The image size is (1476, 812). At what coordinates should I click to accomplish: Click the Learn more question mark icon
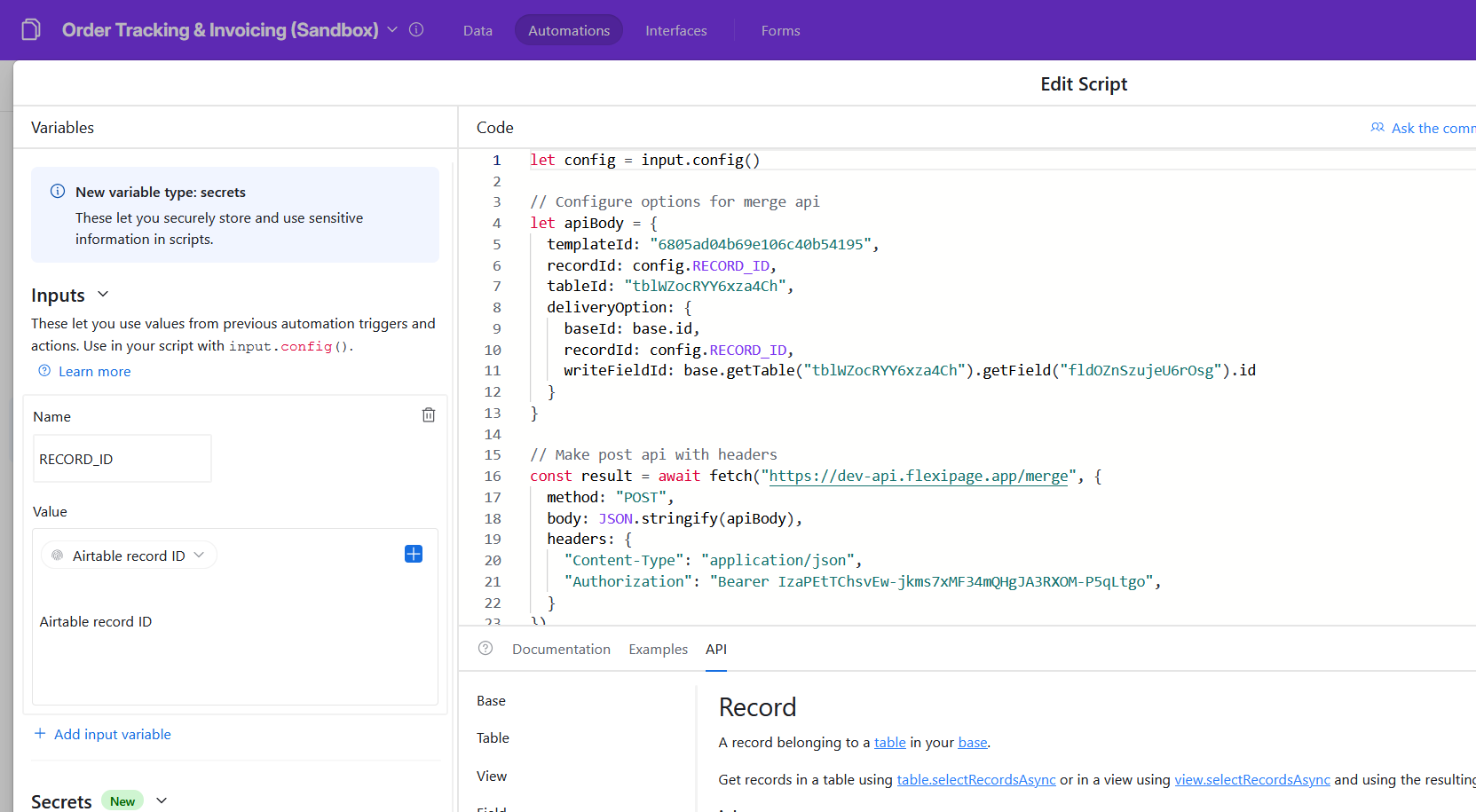[44, 371]
